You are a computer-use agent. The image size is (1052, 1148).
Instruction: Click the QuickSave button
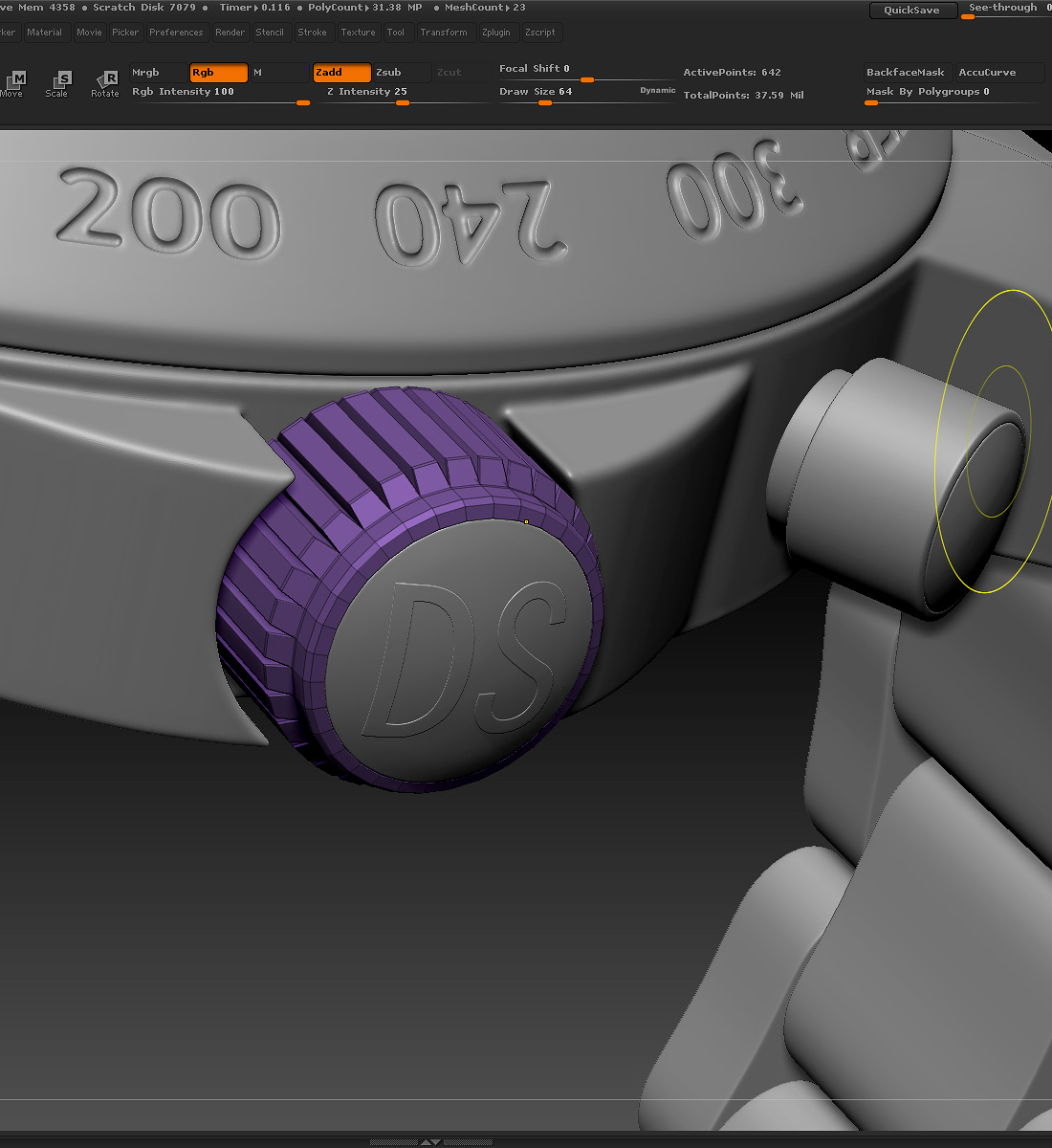click(x=912, y=11)
